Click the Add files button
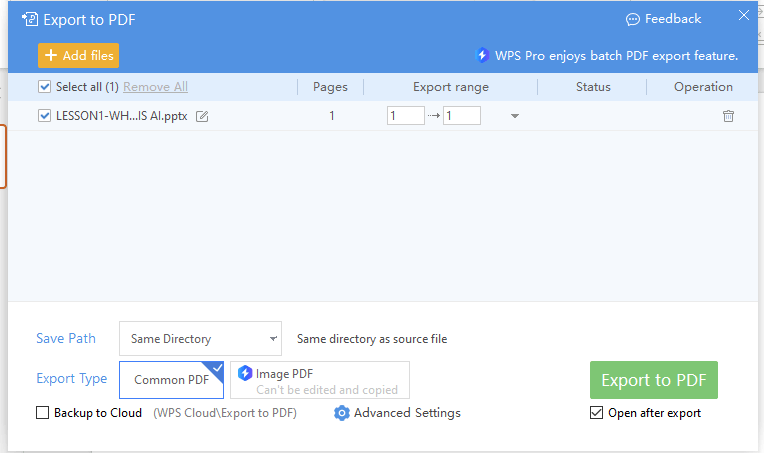Viewport: 764px width, 453px height. point(78,56)
